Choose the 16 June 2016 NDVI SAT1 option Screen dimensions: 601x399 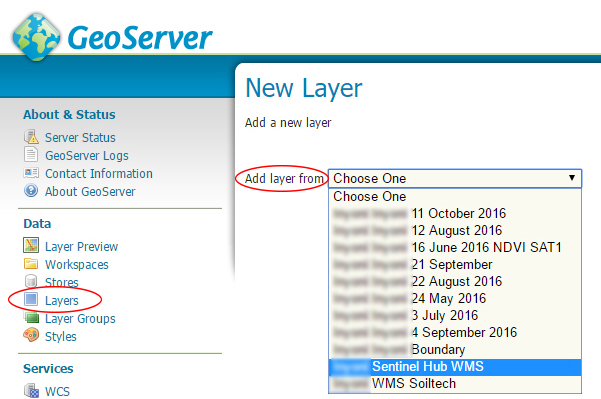(x=455, y=247)
